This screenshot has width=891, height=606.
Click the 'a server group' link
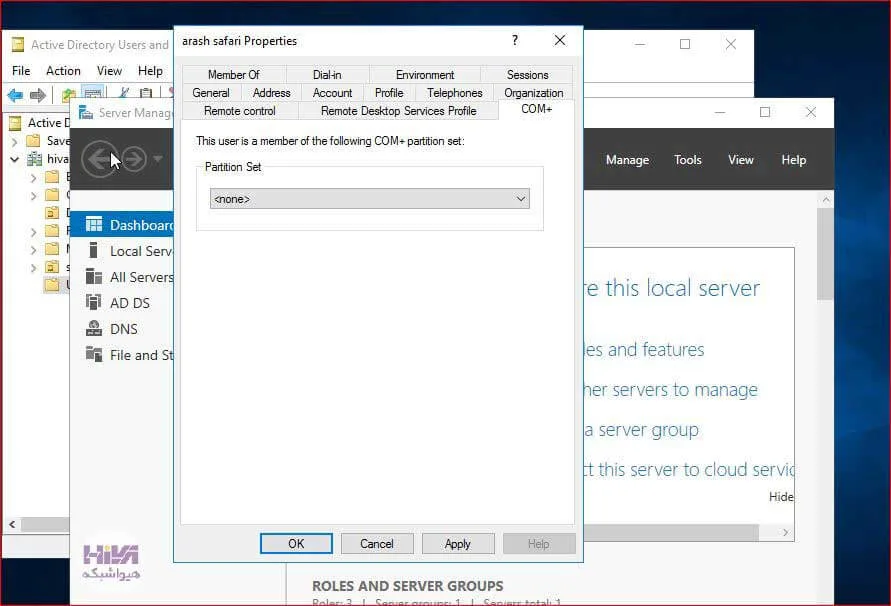click(x=642, y=430)
